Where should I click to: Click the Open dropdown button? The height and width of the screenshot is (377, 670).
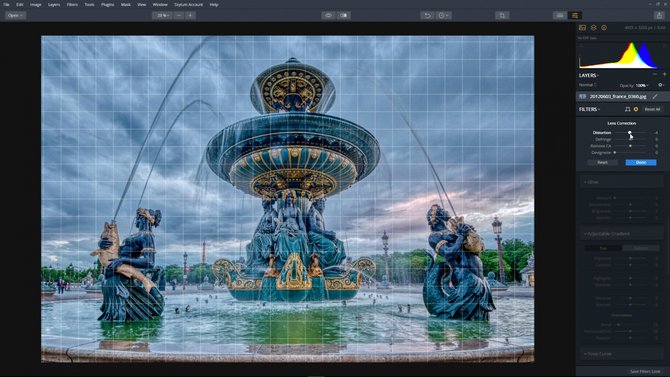15,15
